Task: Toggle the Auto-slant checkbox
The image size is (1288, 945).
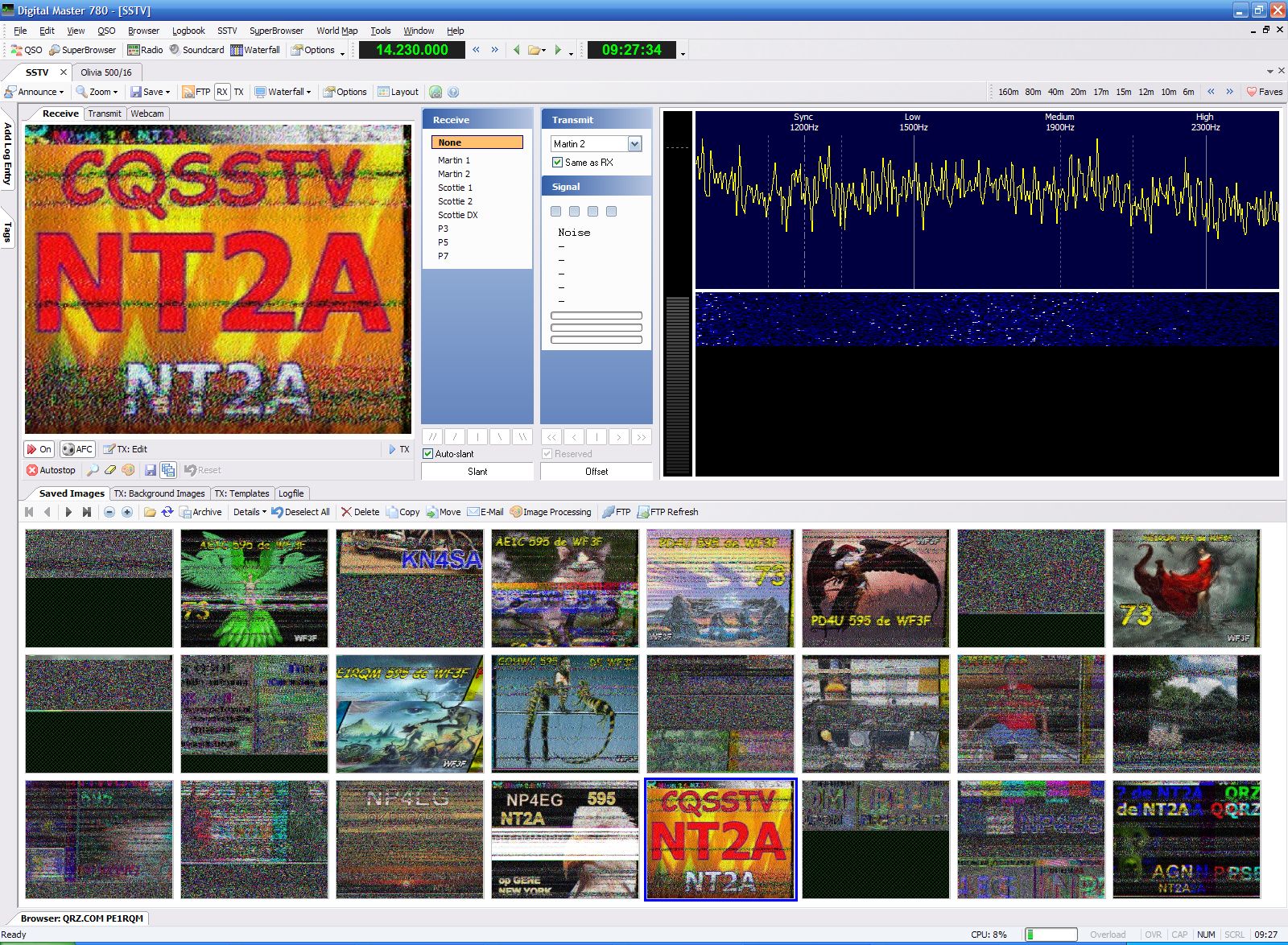Action: point(428,454)
